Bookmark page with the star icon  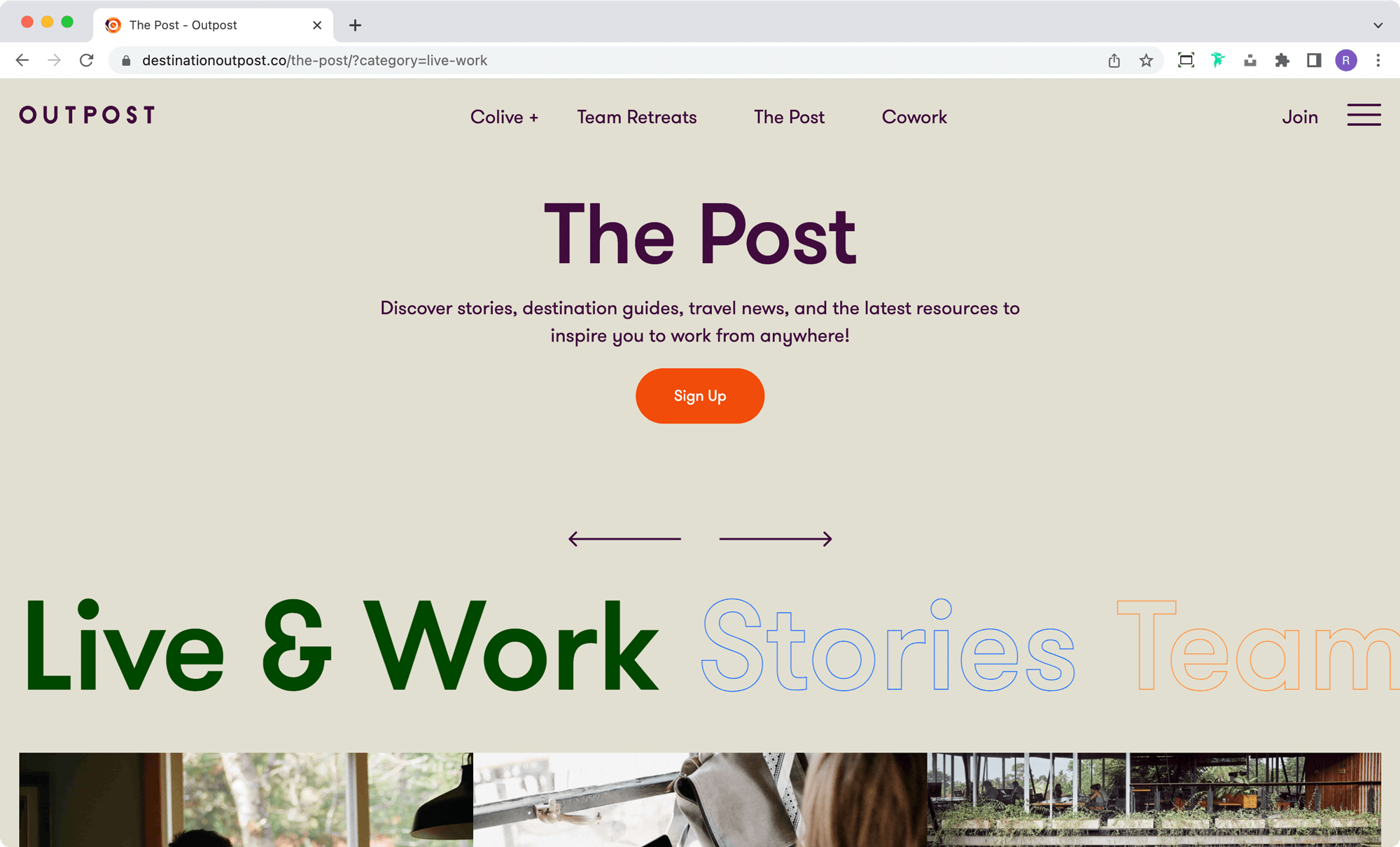click(1146, 60)
